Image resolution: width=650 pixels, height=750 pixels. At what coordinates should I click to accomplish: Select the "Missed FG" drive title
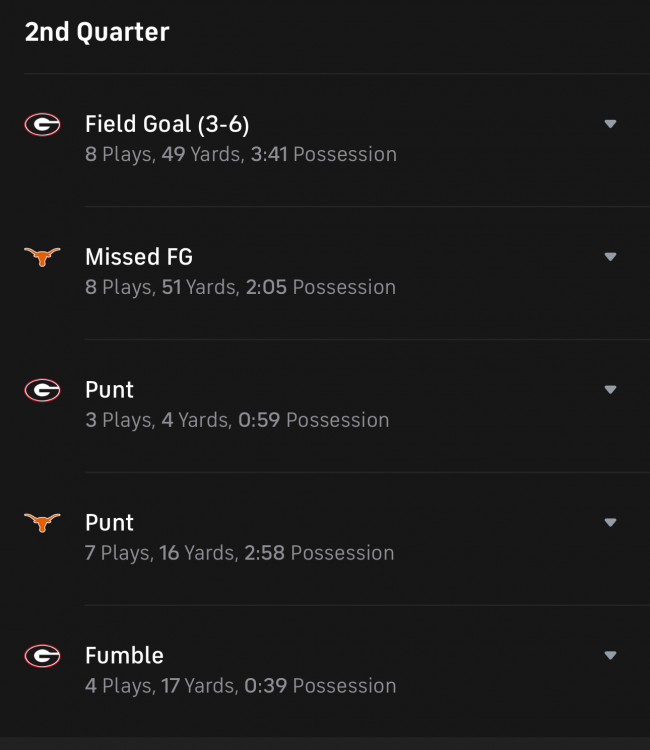139,257
